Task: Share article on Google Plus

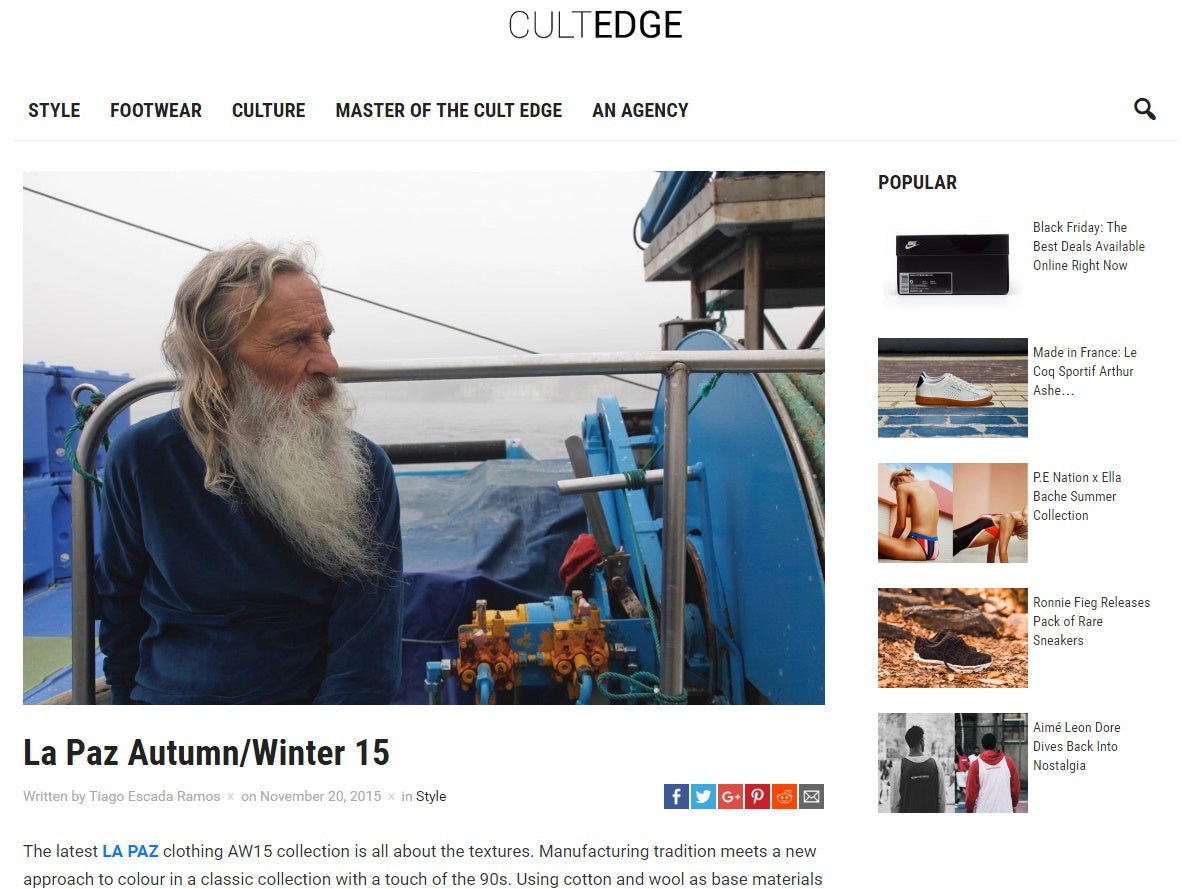Action: tap(730, 796)
